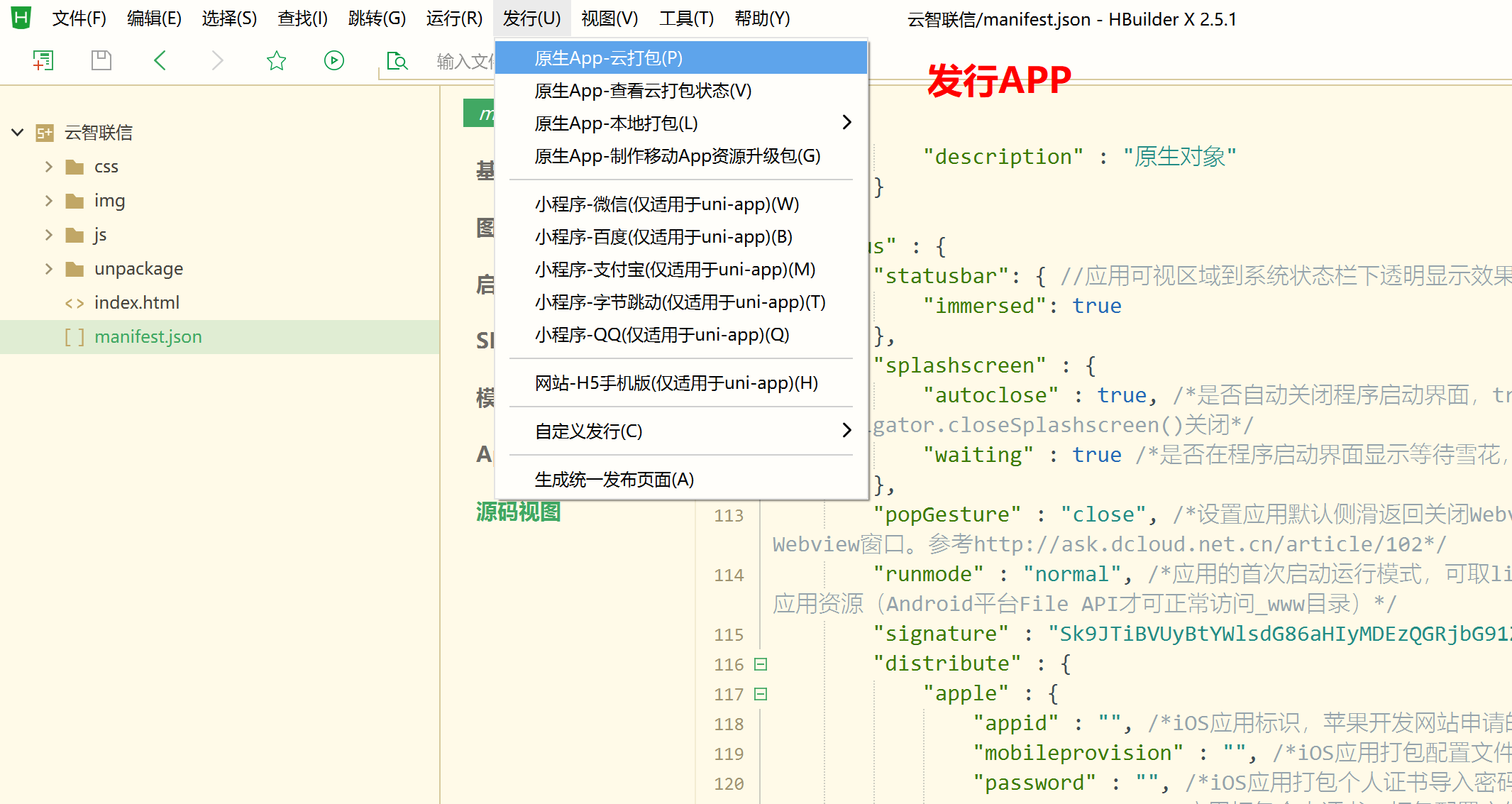Click the Save file icon

coord(101,61)
